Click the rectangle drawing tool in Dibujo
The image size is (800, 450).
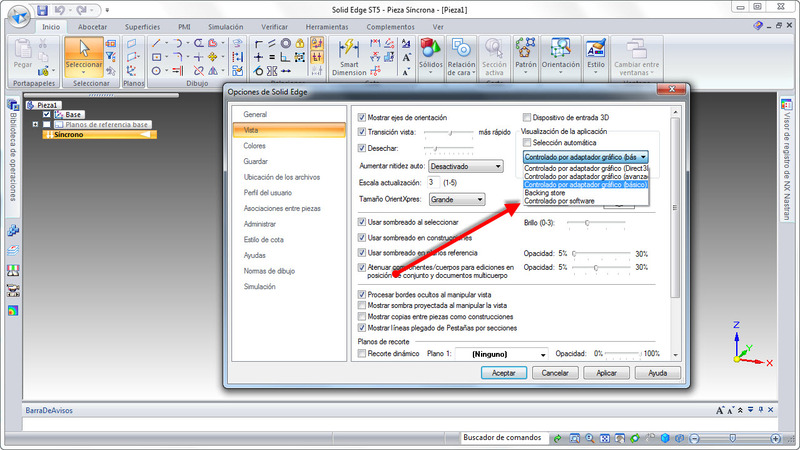(x=157, y=57)
